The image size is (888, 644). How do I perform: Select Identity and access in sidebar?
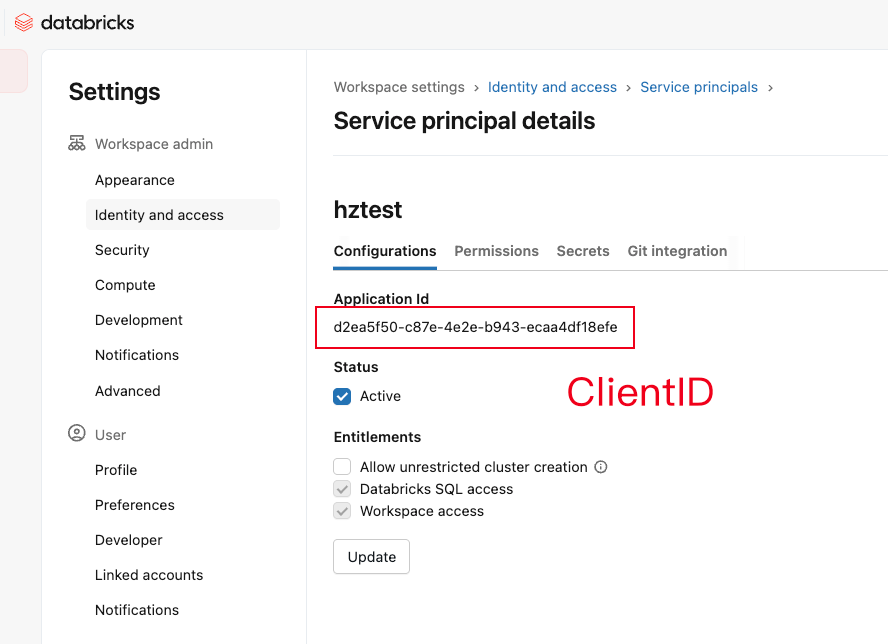point(183,215)
